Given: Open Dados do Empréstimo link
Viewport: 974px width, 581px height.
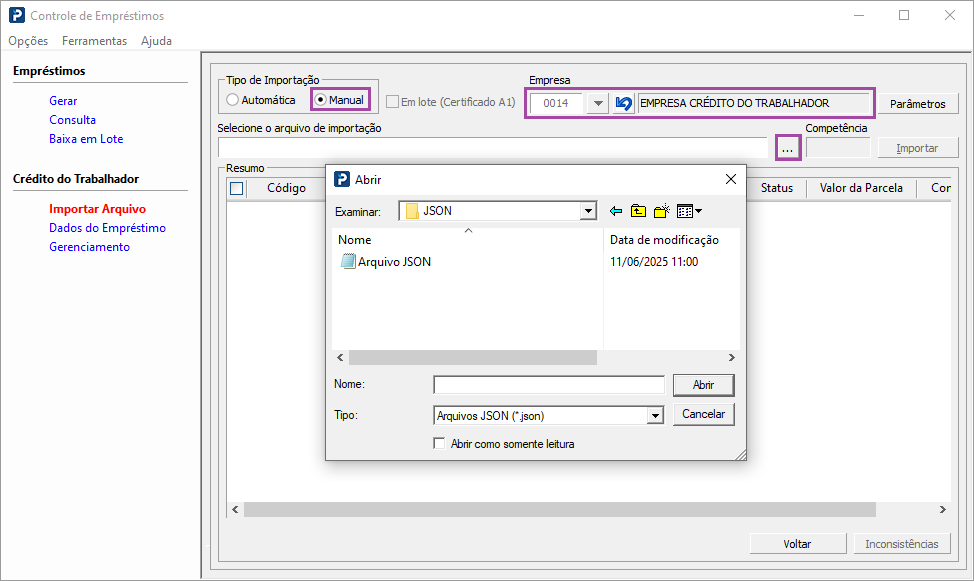Looking at the screenshot, I should tap(107, 228).
